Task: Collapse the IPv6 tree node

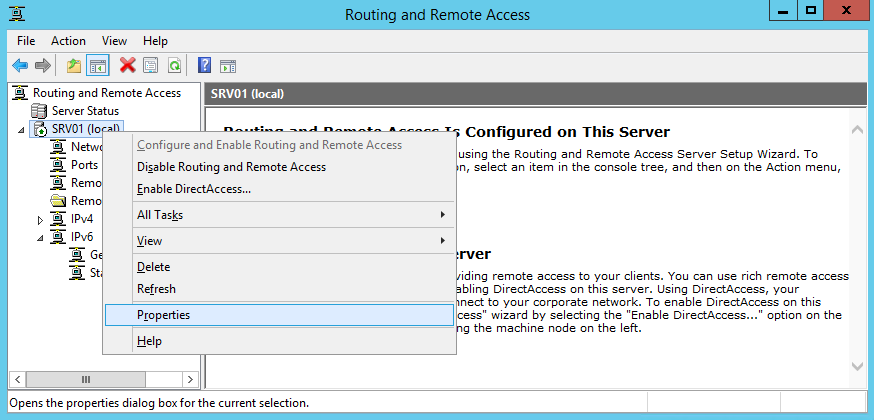Action: (41, 237)
